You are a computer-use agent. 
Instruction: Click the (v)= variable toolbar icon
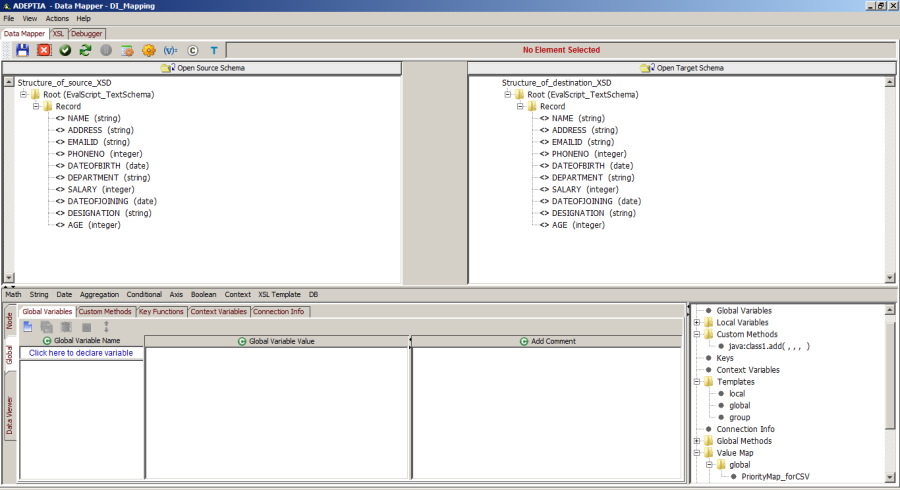pyautogui.click(x=170, y=50)
